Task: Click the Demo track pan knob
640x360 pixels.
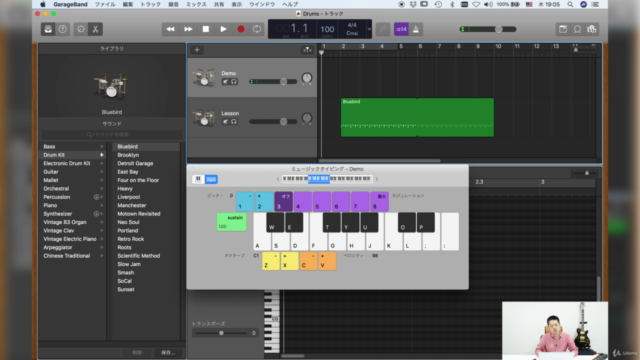Action: 307,78
